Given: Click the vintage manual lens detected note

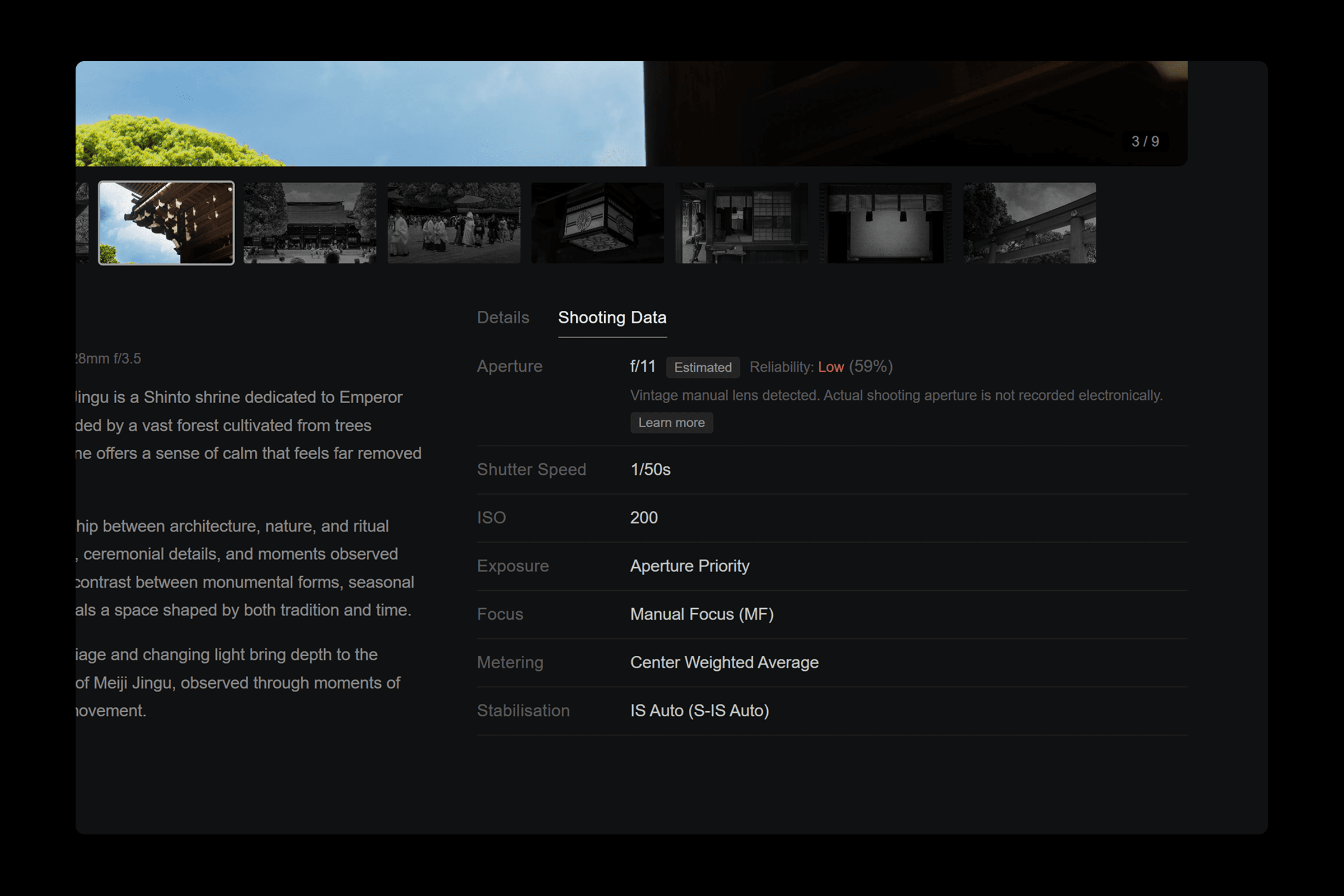Looking at the screenshot, I should click(896, 395).
